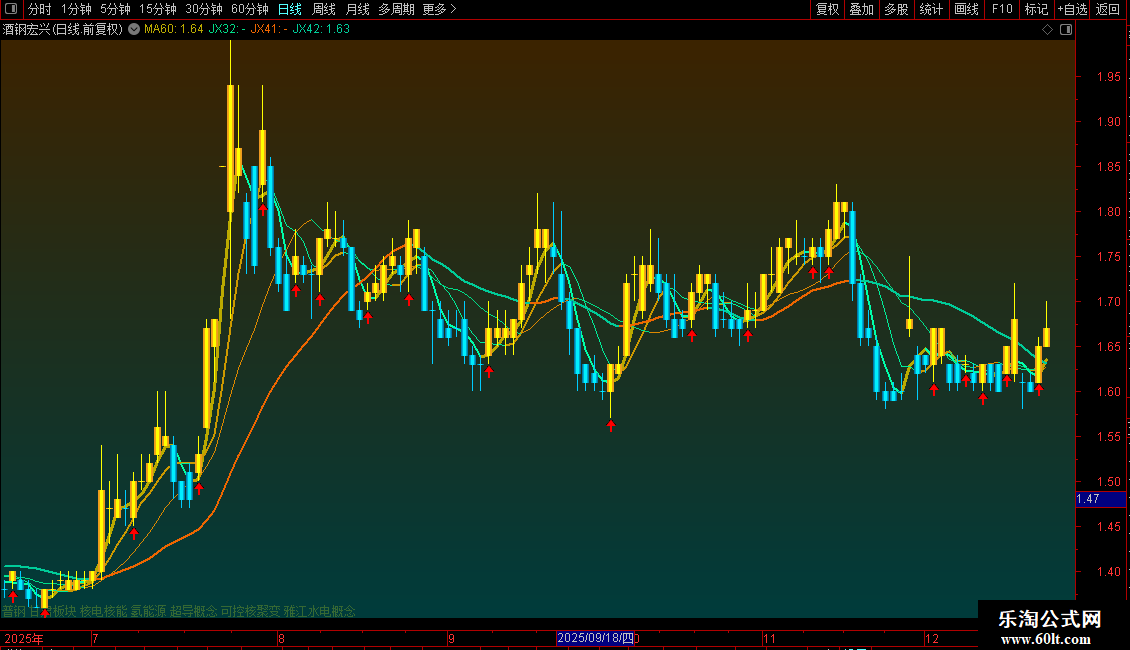Screen dimensions: 1130x650
Task: Click the 1.60 price axis label
Action: tap(1108, 391)
